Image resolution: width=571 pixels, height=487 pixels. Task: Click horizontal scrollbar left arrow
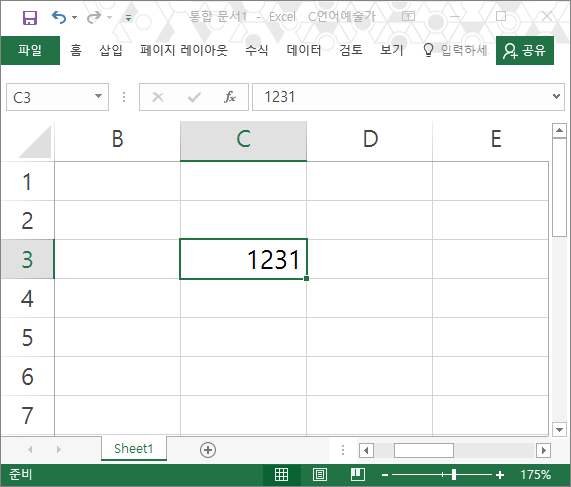pyautogui.click(x=366, y=451)
